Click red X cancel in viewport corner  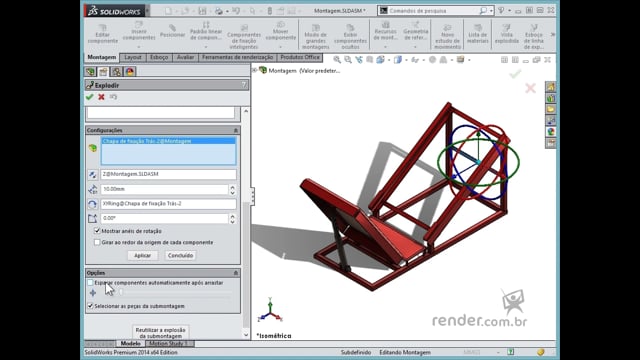tap(530, 88)
